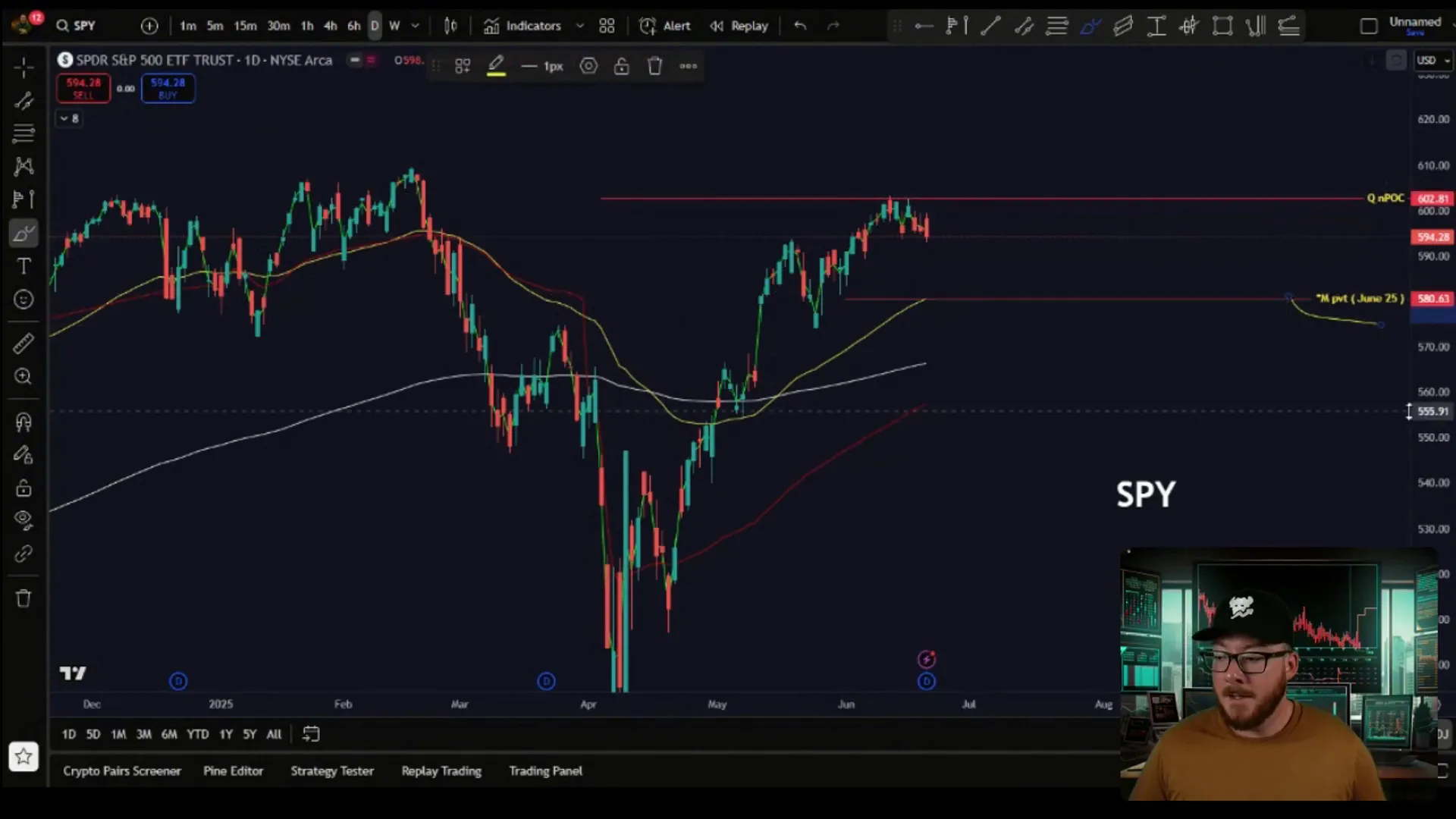Open the forecasting and measurement tools
This screenshot has height=819, width=1456.
(24, 199)
